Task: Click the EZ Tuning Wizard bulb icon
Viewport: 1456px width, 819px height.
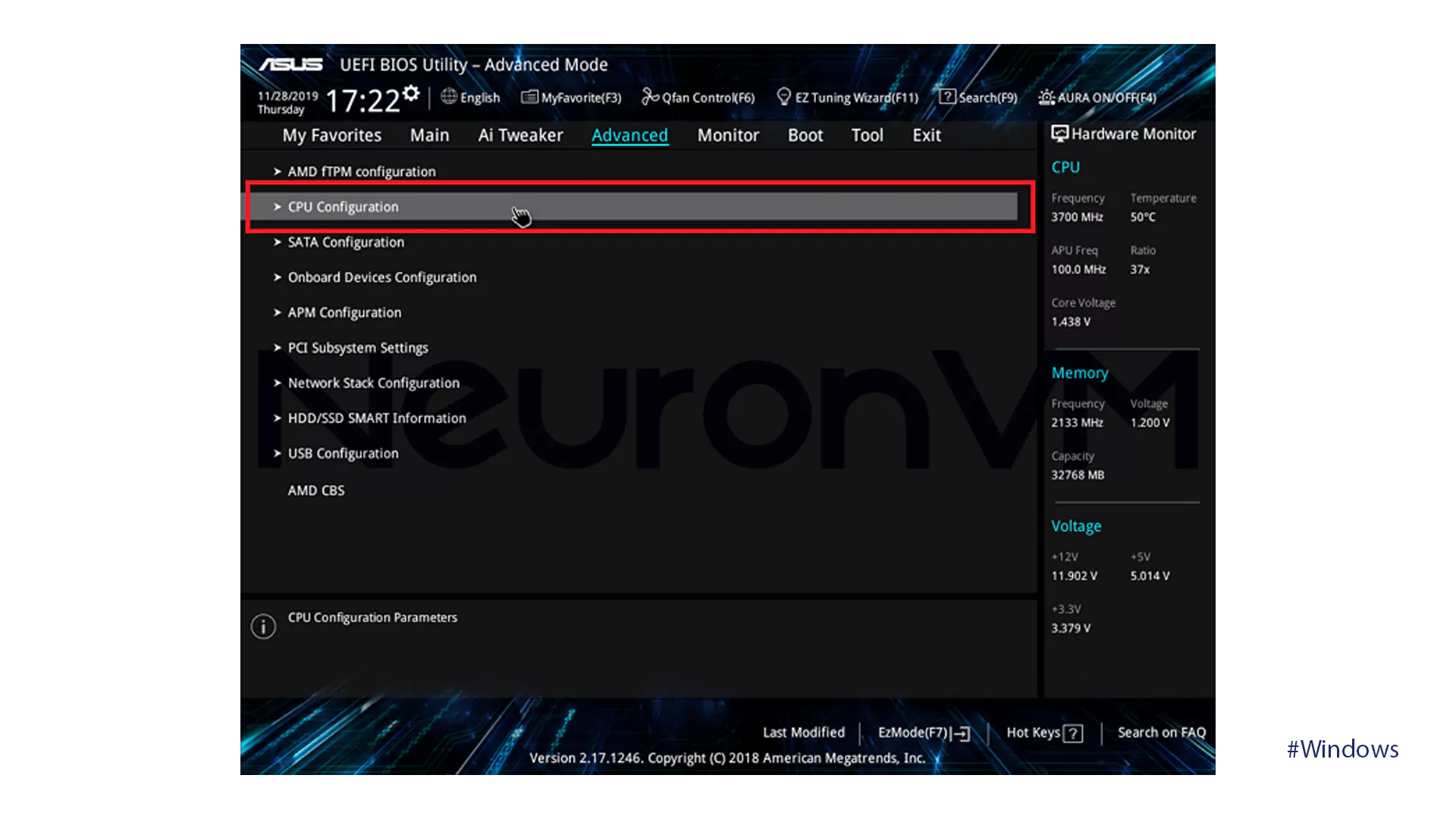Action: click(x=784, y=96)
